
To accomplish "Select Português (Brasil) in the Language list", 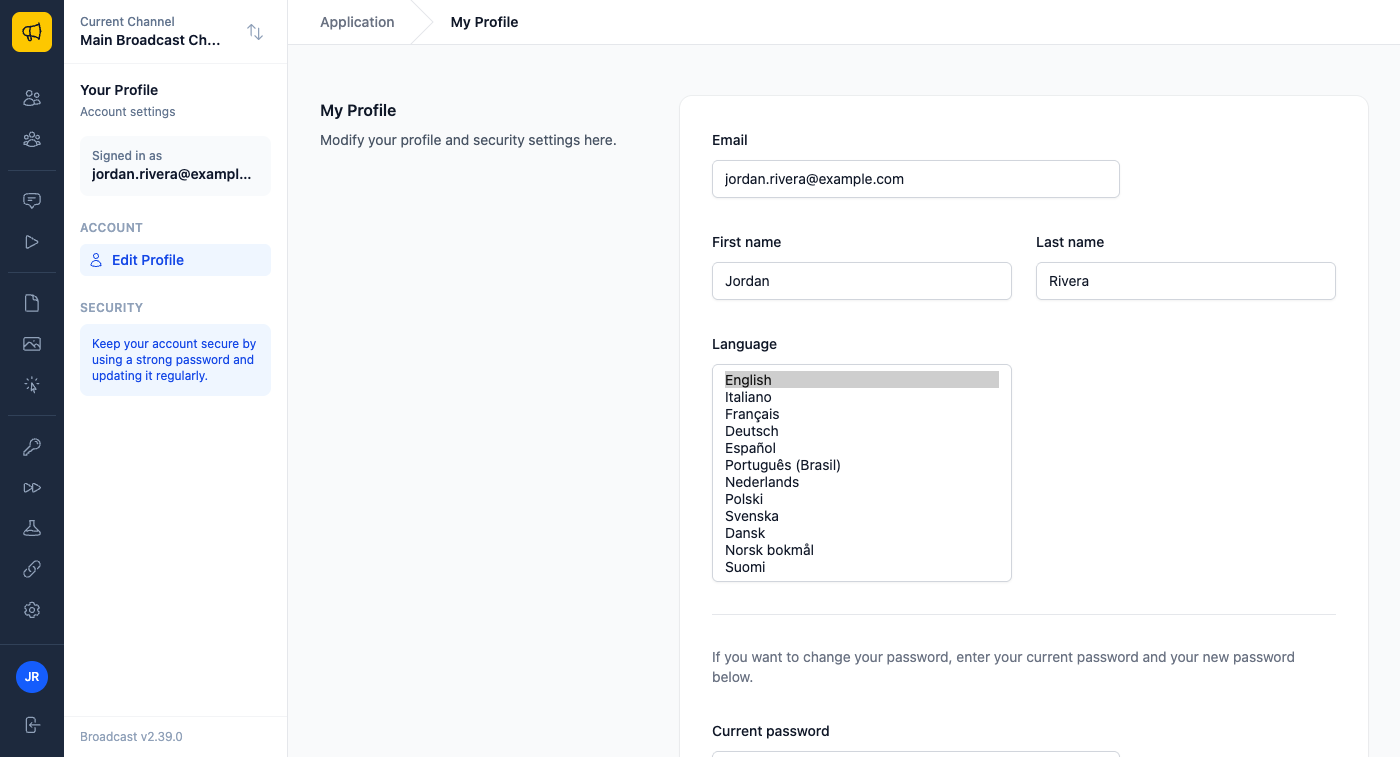I will click(x=862, y=465).
